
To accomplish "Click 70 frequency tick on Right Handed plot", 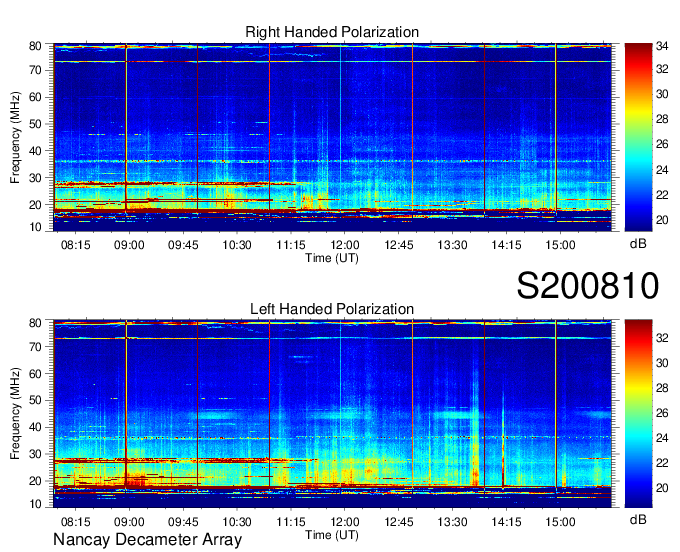I will click(35, 70).
